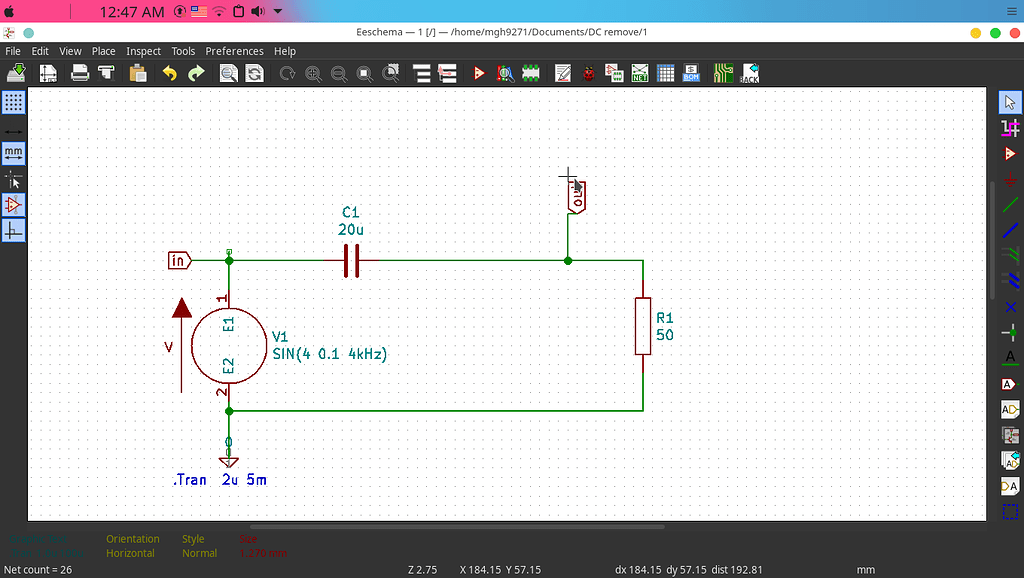Open the Place menu
The height and width of the screenshot is (578, 1024).
[103, 51]
